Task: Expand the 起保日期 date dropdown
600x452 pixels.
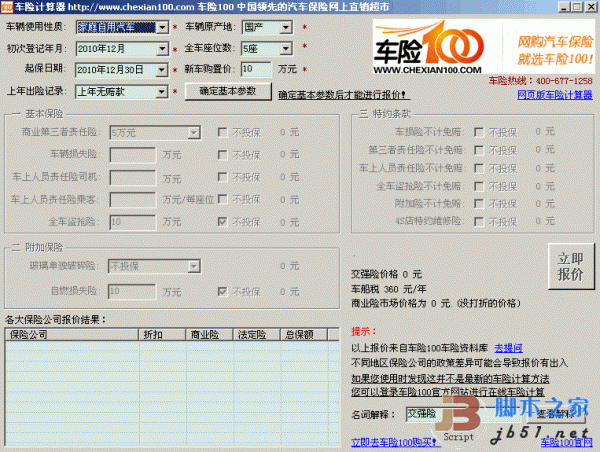Action: pyautogui.click(x=162, y=70)
